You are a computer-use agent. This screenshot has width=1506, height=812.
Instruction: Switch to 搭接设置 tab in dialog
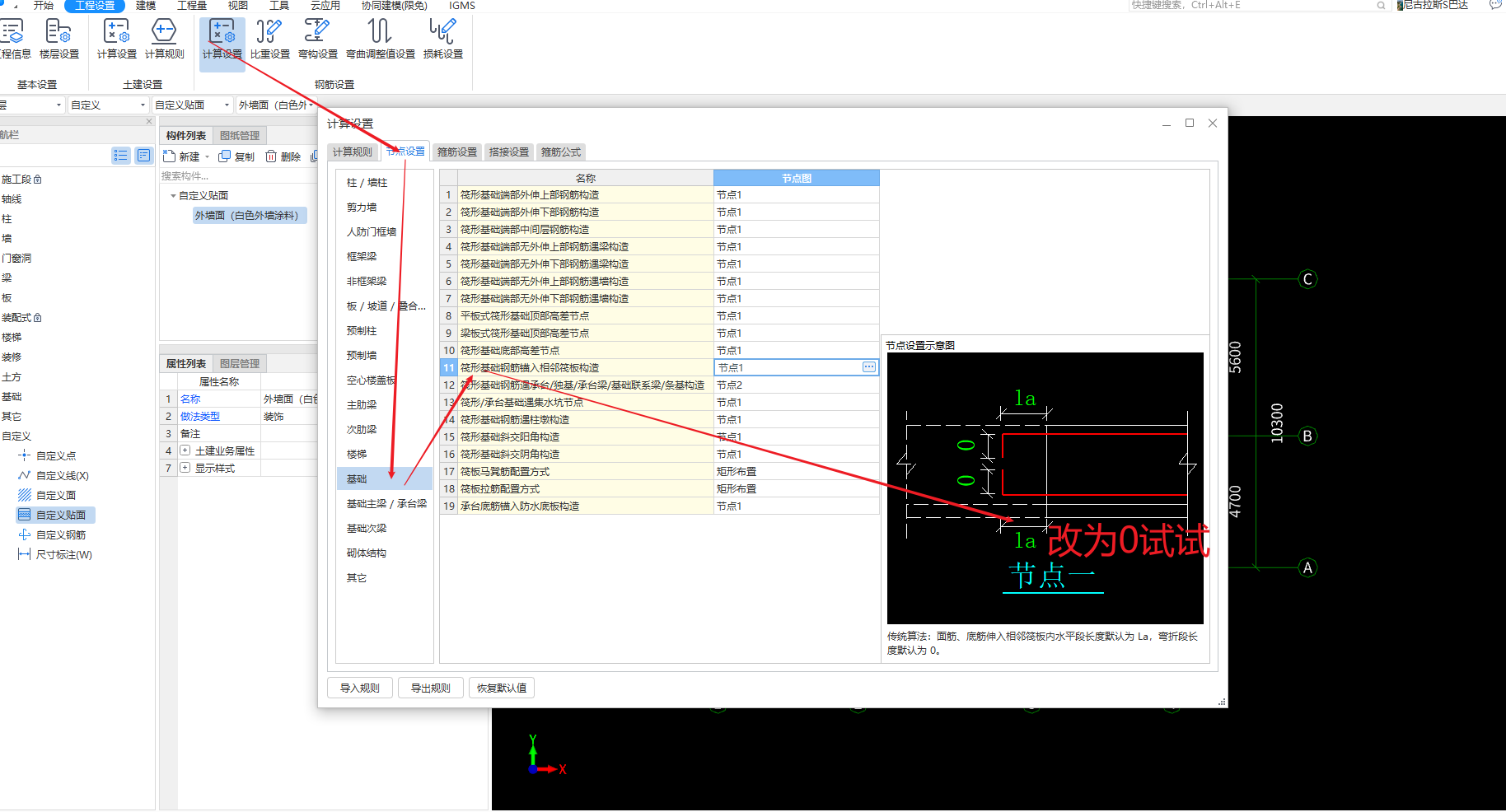[509, 152]
